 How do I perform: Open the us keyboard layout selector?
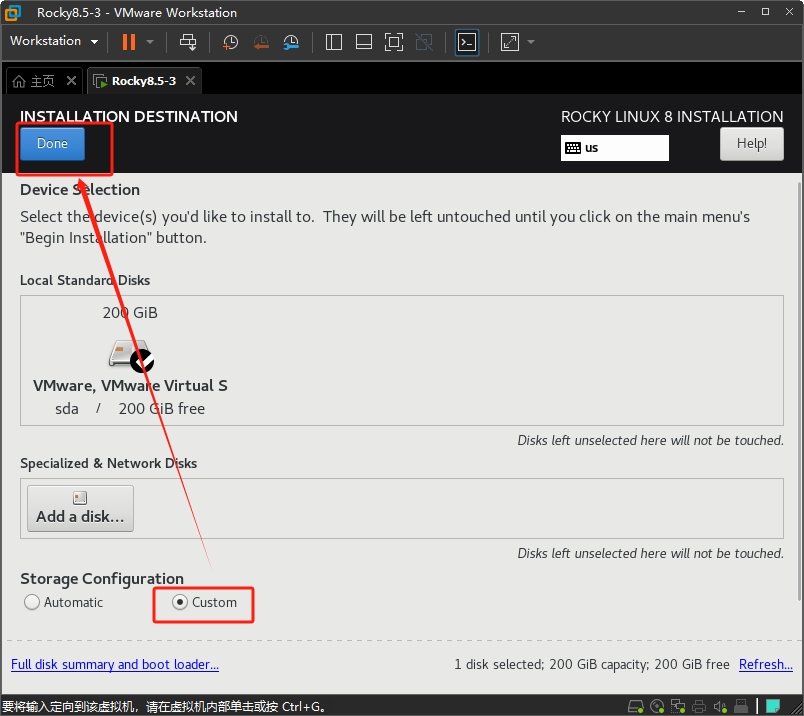coord(614,148)
